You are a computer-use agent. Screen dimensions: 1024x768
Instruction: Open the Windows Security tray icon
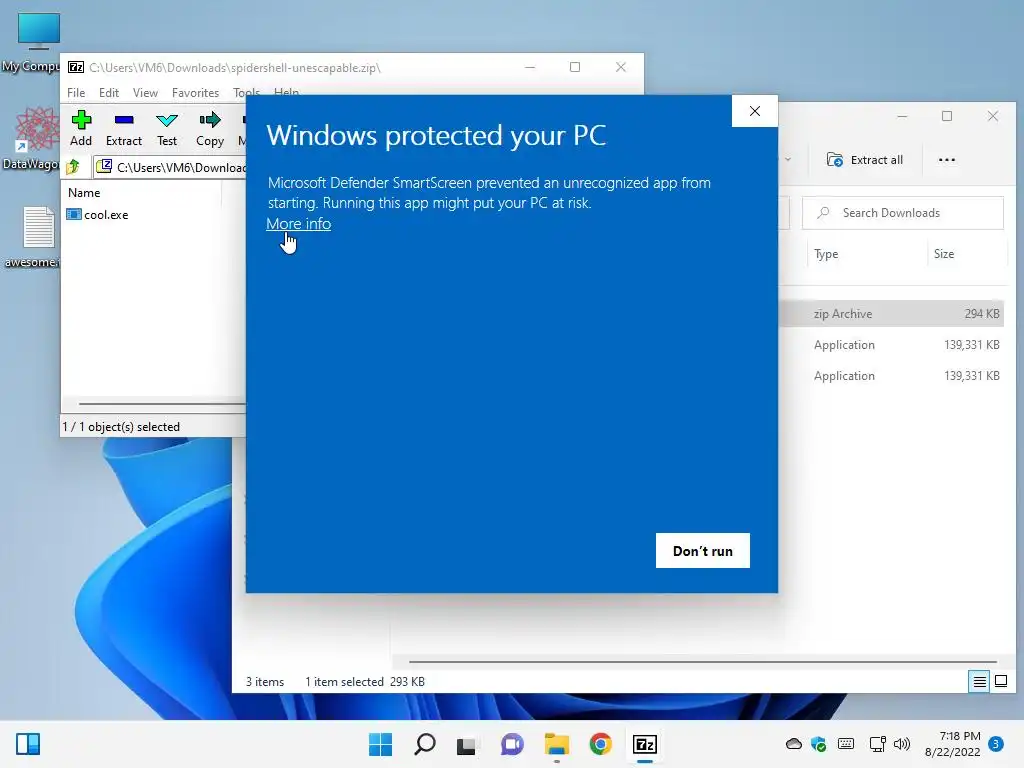coord(818,744)
